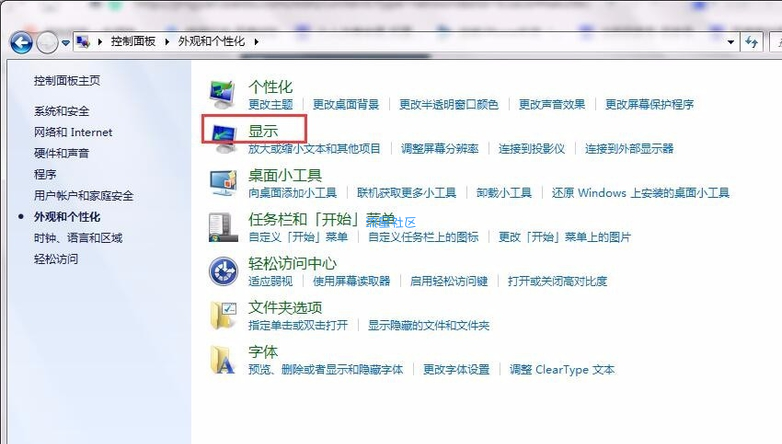Open 用户帐户和家庭安全 in sidebar
Viewport: 782px width, 444px height.
83,196
